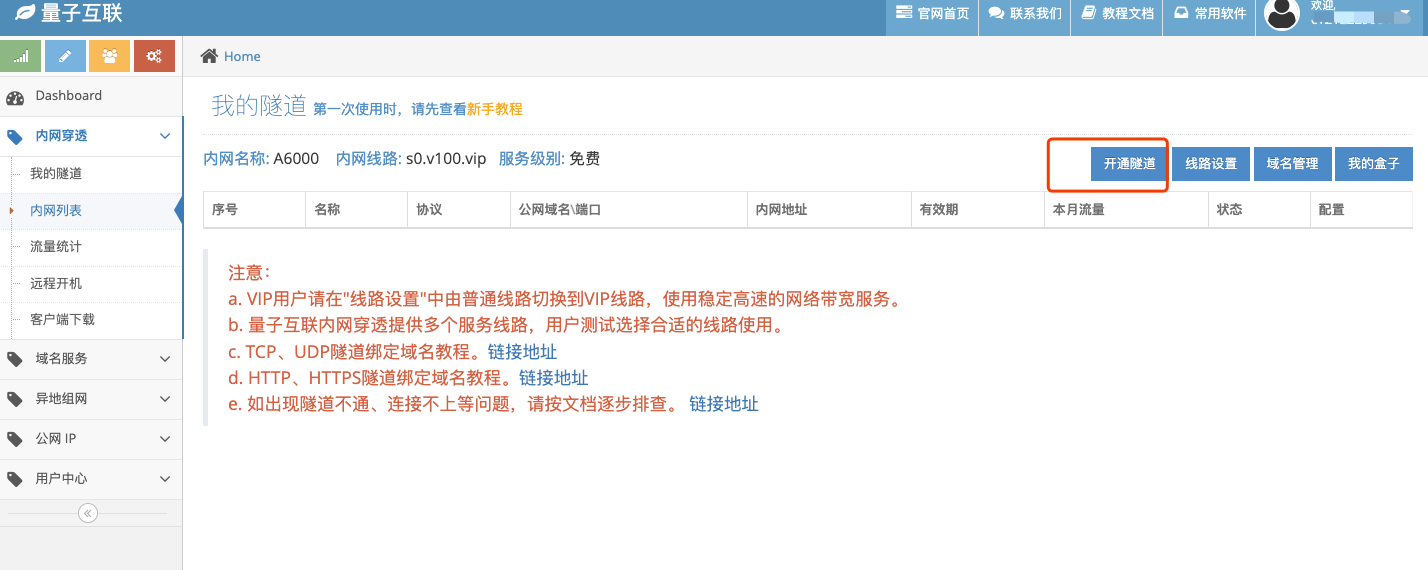Select 远程开机 in sidebar submenu
Viewport: 1428px width, 570px height.
(x=56, y=284)
